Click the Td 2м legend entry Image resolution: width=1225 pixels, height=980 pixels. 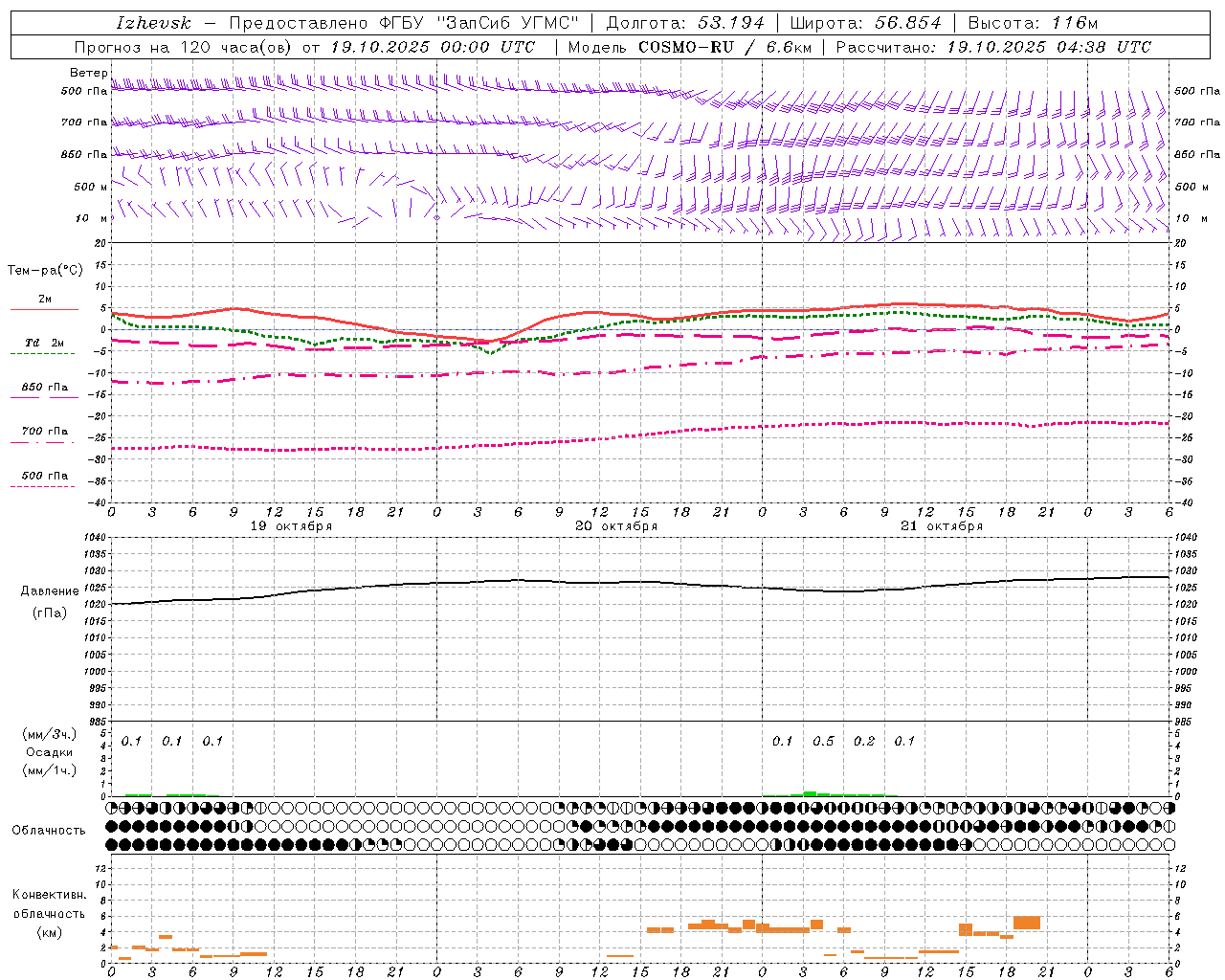pos(44,343)
